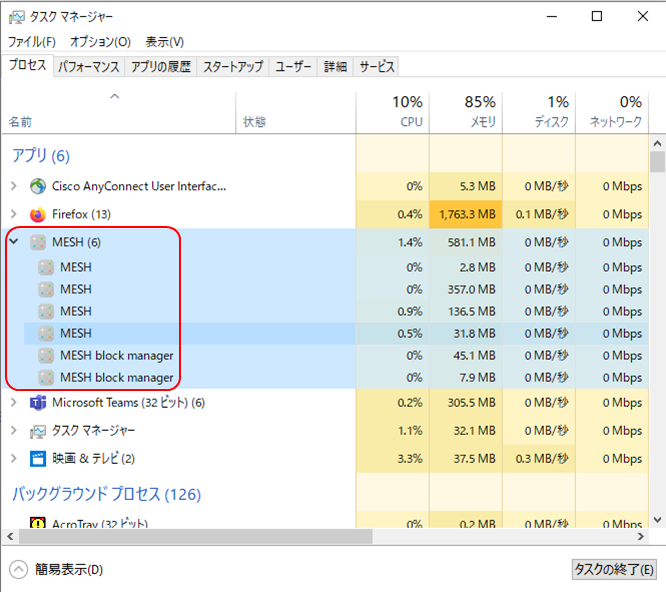Viewport: 666px width, 592px height.
Task: Click the タスクの終了(E) button
Action: (614, 569)
